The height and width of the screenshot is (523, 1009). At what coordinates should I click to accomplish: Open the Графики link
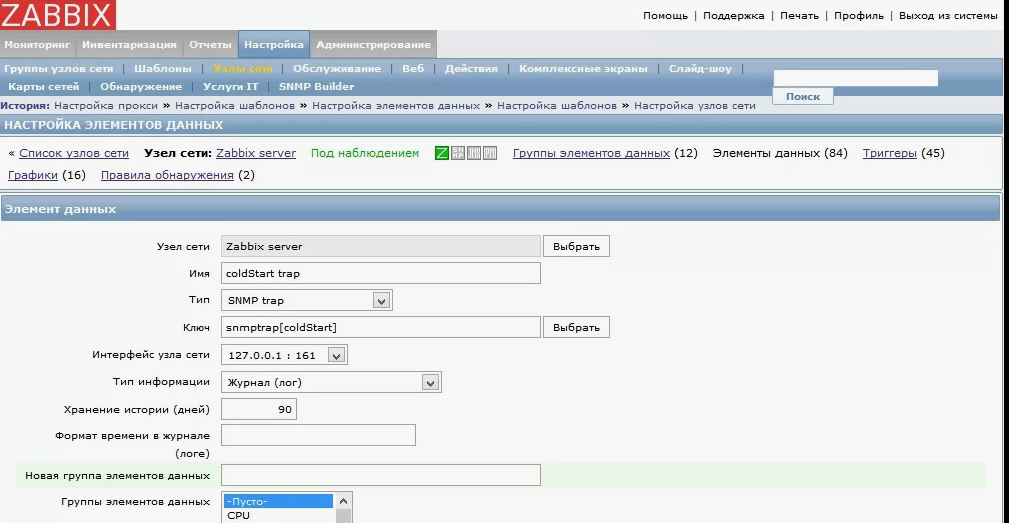pyautogui.click(x=33, y=175)
